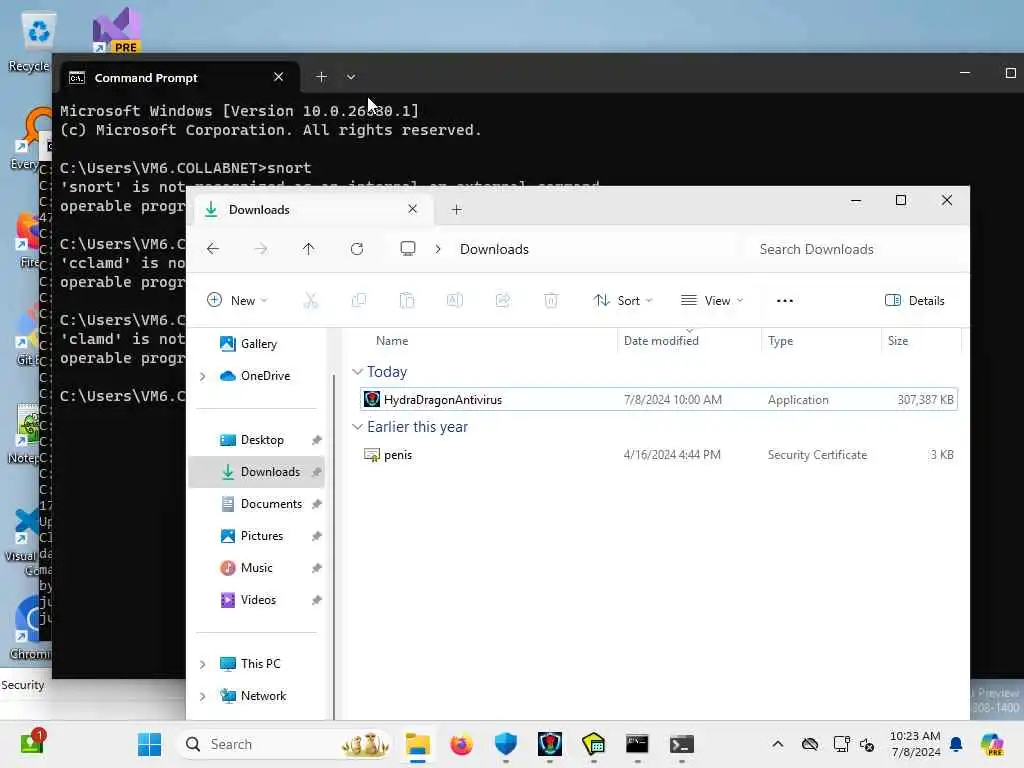Open the Sort dropdown
This screenshot has height=768, width=1024.
click(x=623, y=300)
